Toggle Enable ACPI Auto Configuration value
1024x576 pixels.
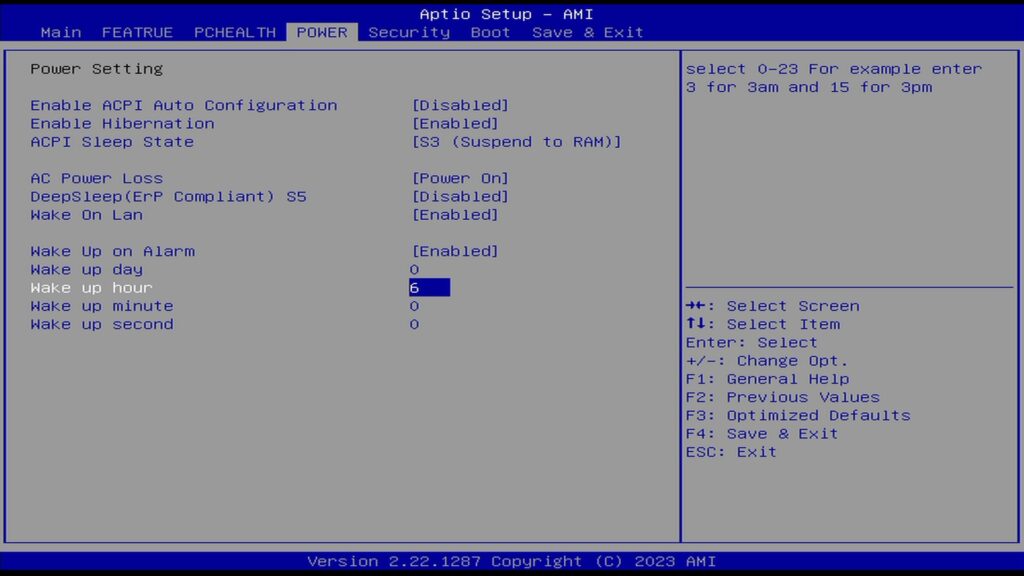[x=460, y=105]
